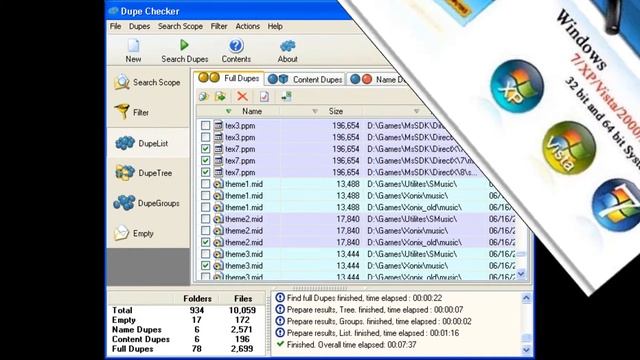Click the document page icon in list toolbar
This screenshot has height=360, width=640.
pyautogui.click(x=264, y=96)
